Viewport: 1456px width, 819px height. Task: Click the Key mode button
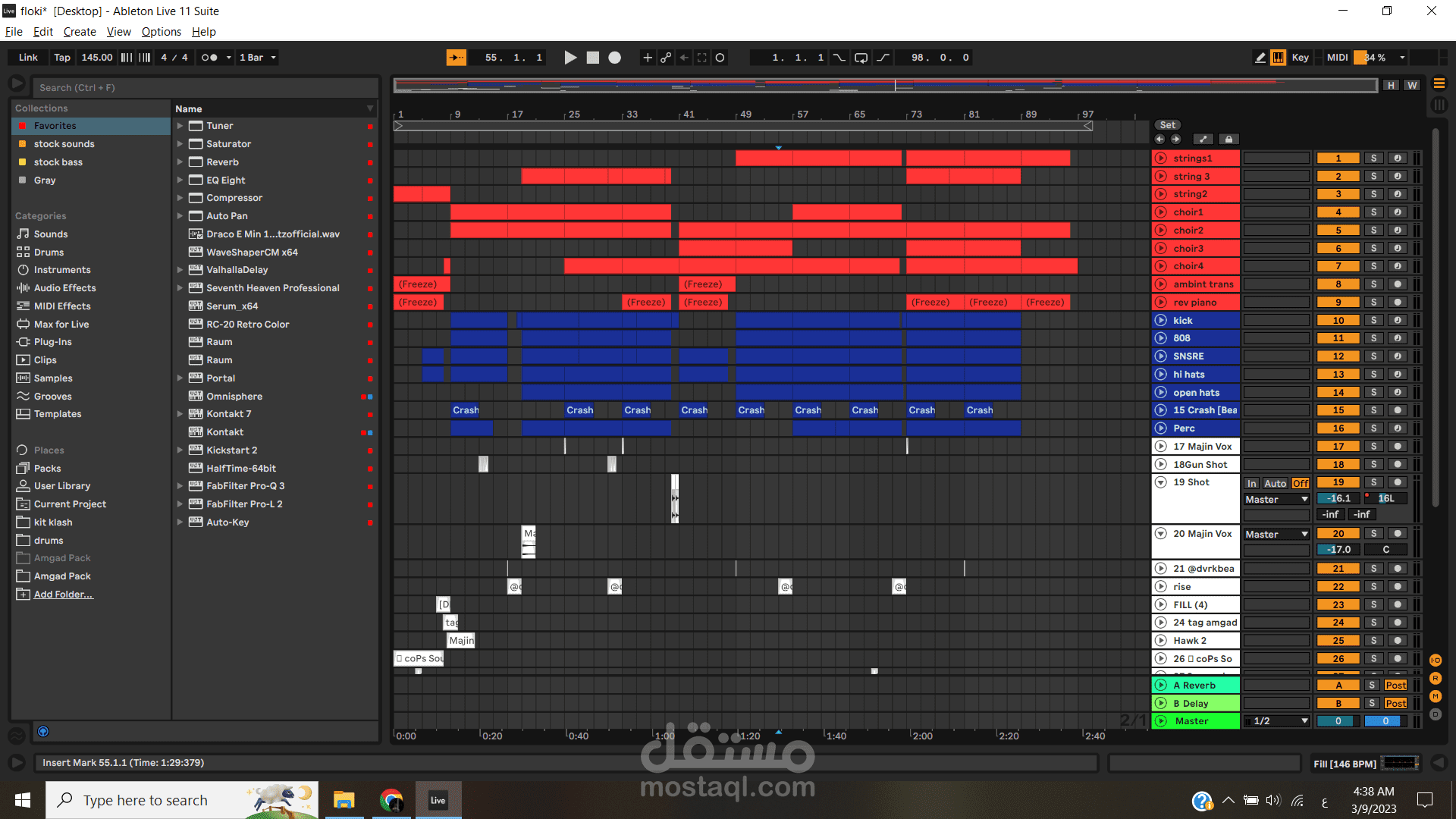pos(1300,57)
